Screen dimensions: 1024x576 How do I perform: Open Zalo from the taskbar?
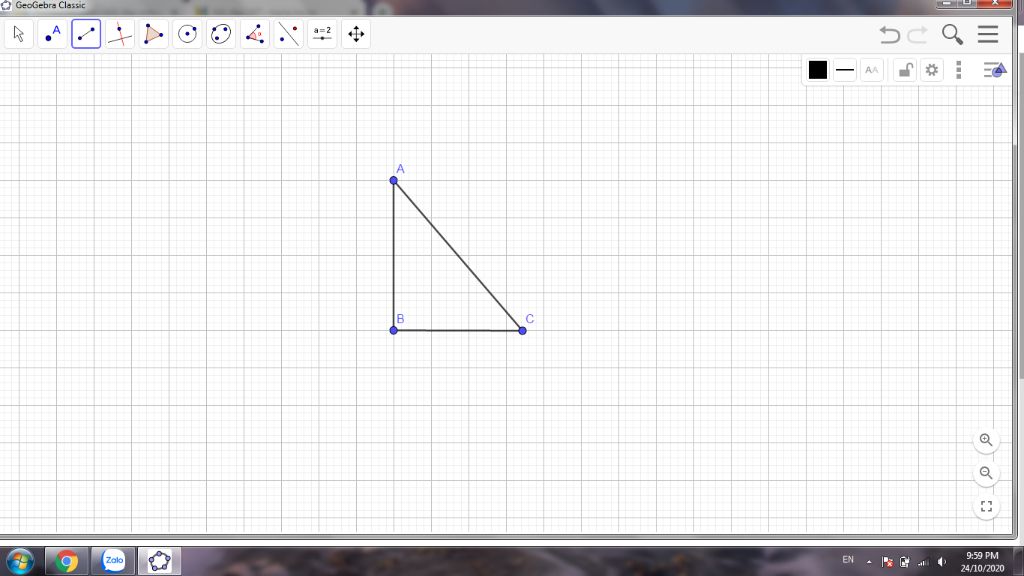click(114, 561)
